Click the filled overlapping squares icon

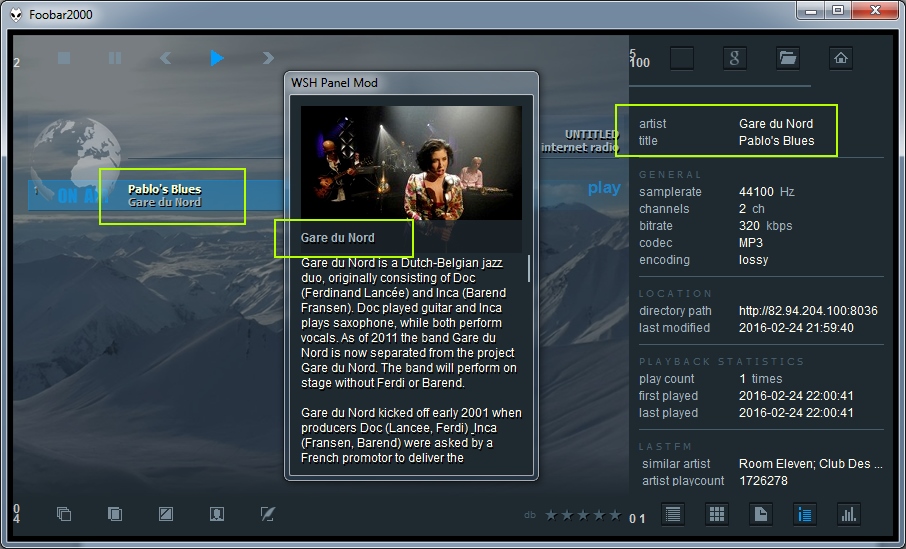115,514
